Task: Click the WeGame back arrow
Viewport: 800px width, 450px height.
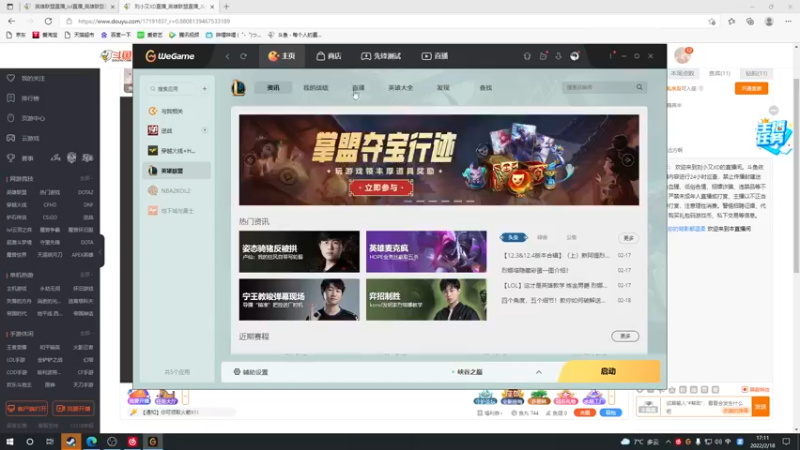Action: pyautogui.click(x=228, y=56)
